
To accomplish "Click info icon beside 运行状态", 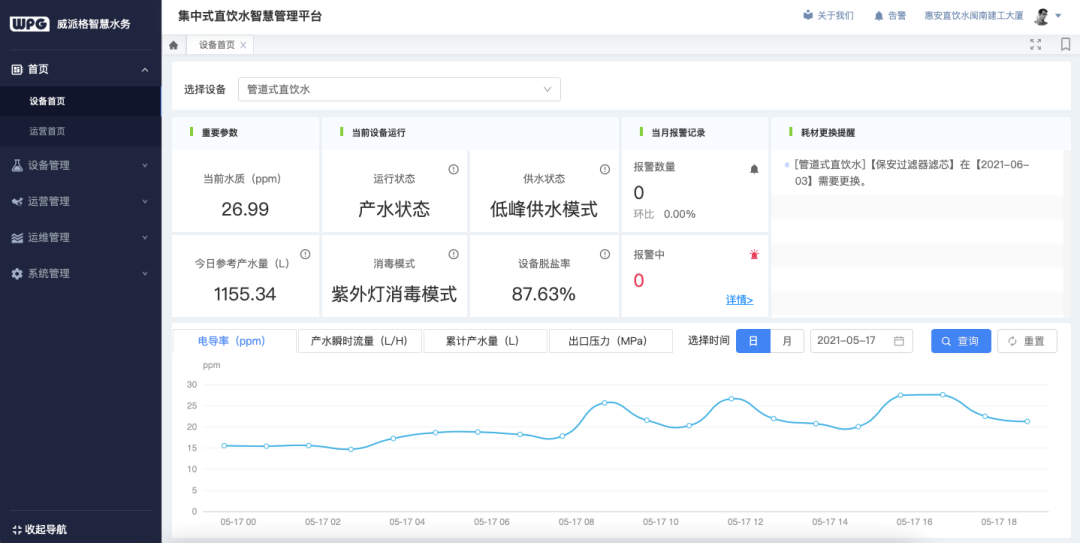I will 453,170.
